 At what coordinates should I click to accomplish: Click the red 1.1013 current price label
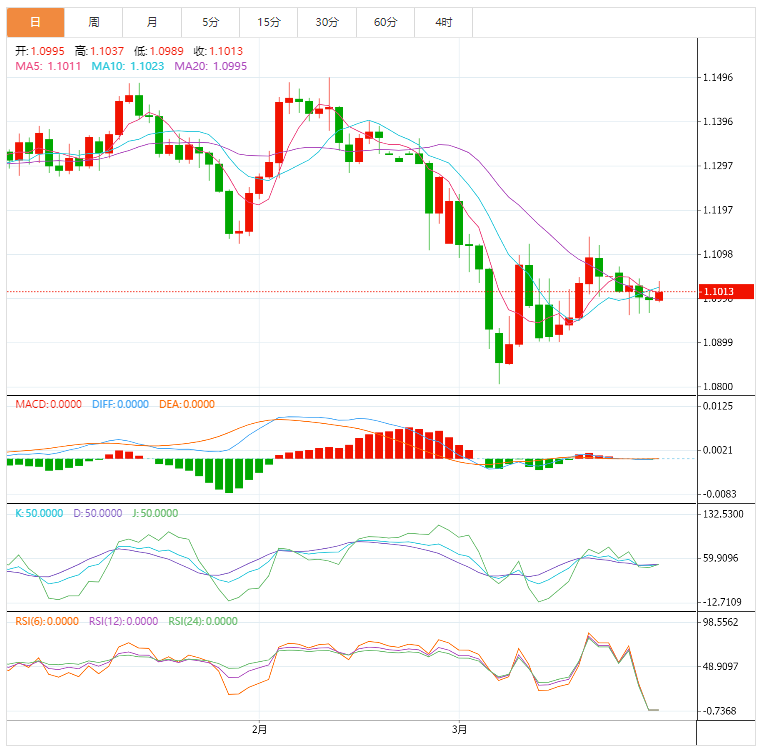click(726, 292)
